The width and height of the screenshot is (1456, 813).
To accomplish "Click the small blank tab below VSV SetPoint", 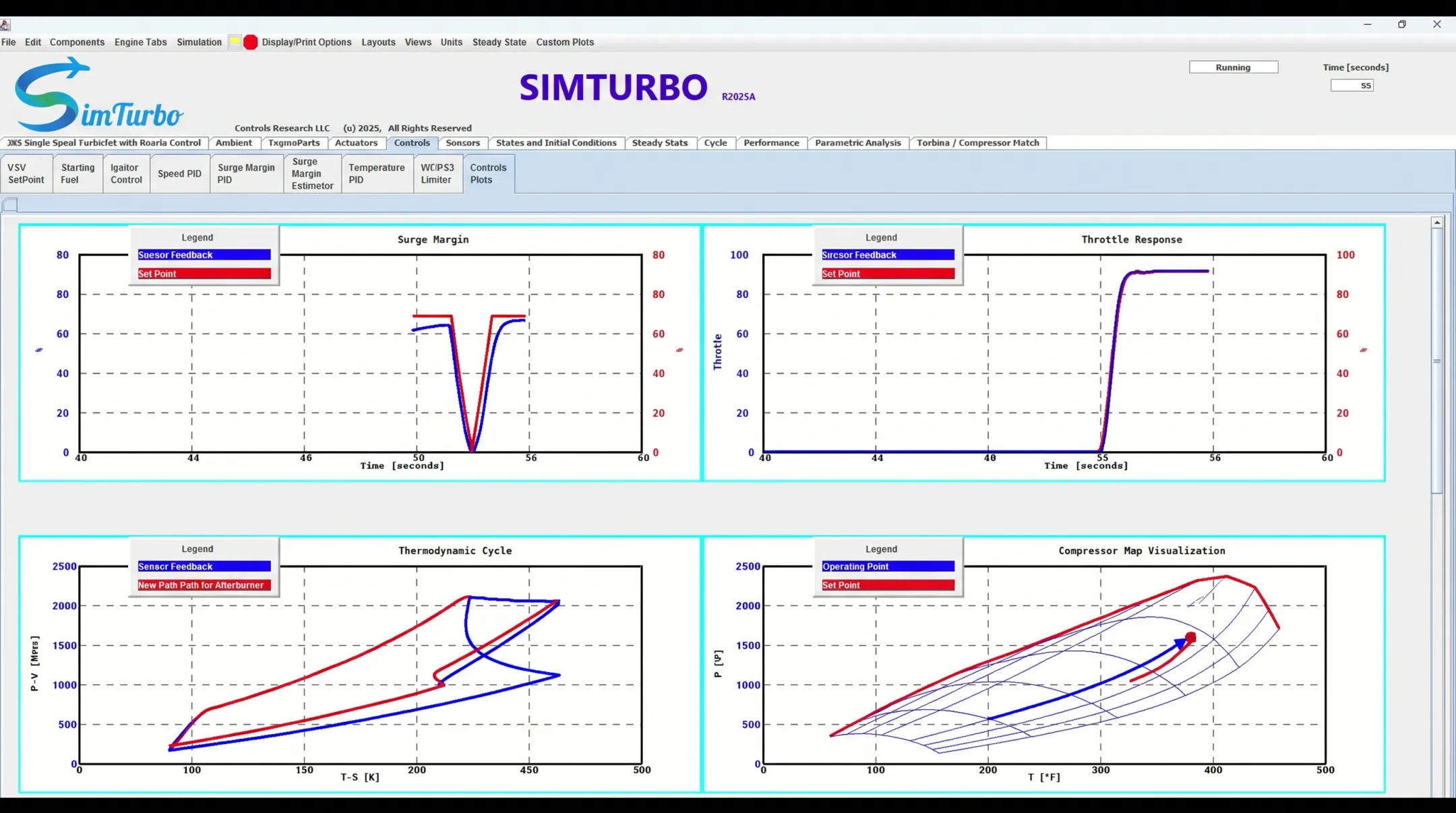I will tap(10, 205).
